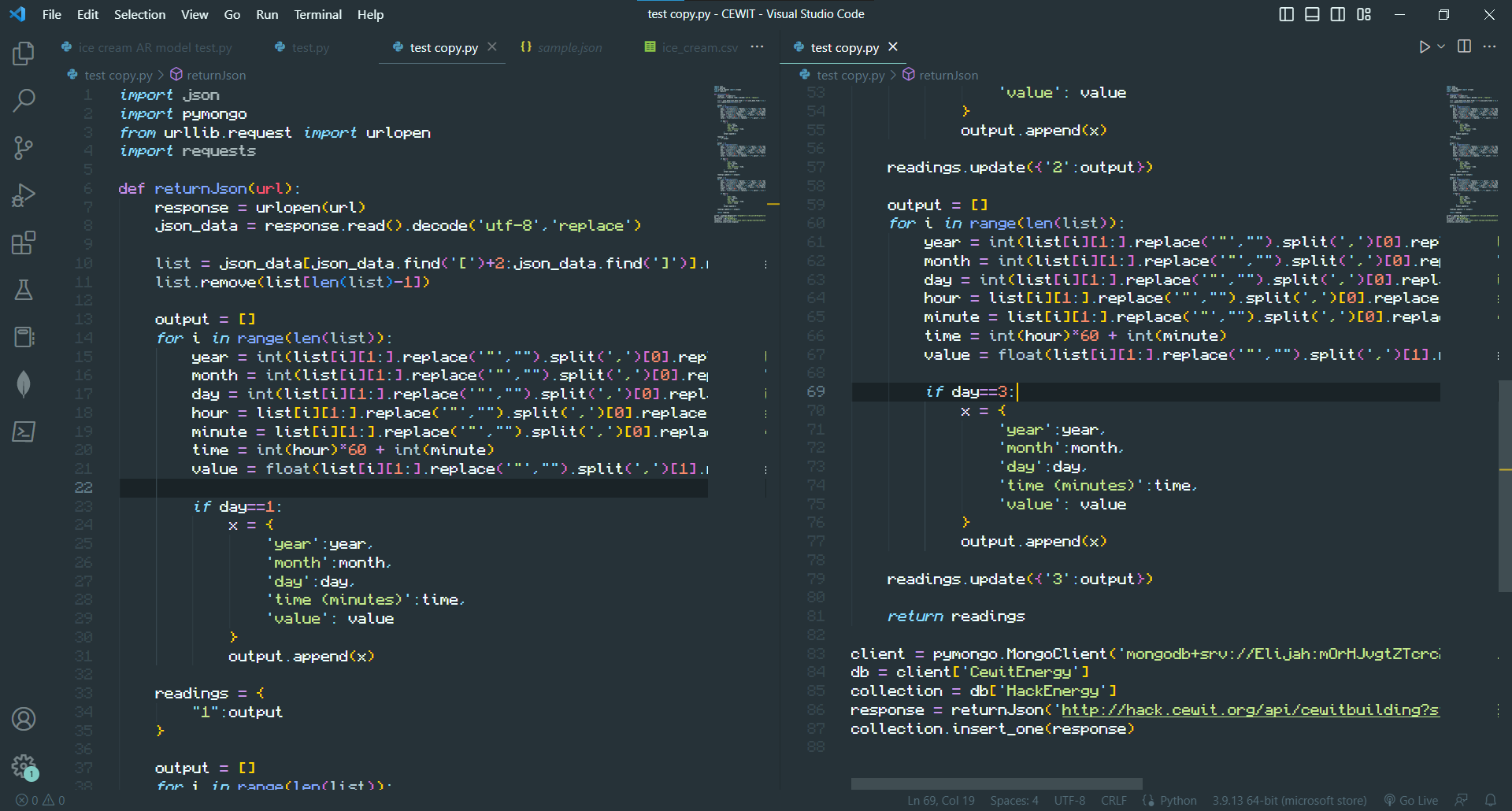Open the Run and Debug view

coord(24,195)
